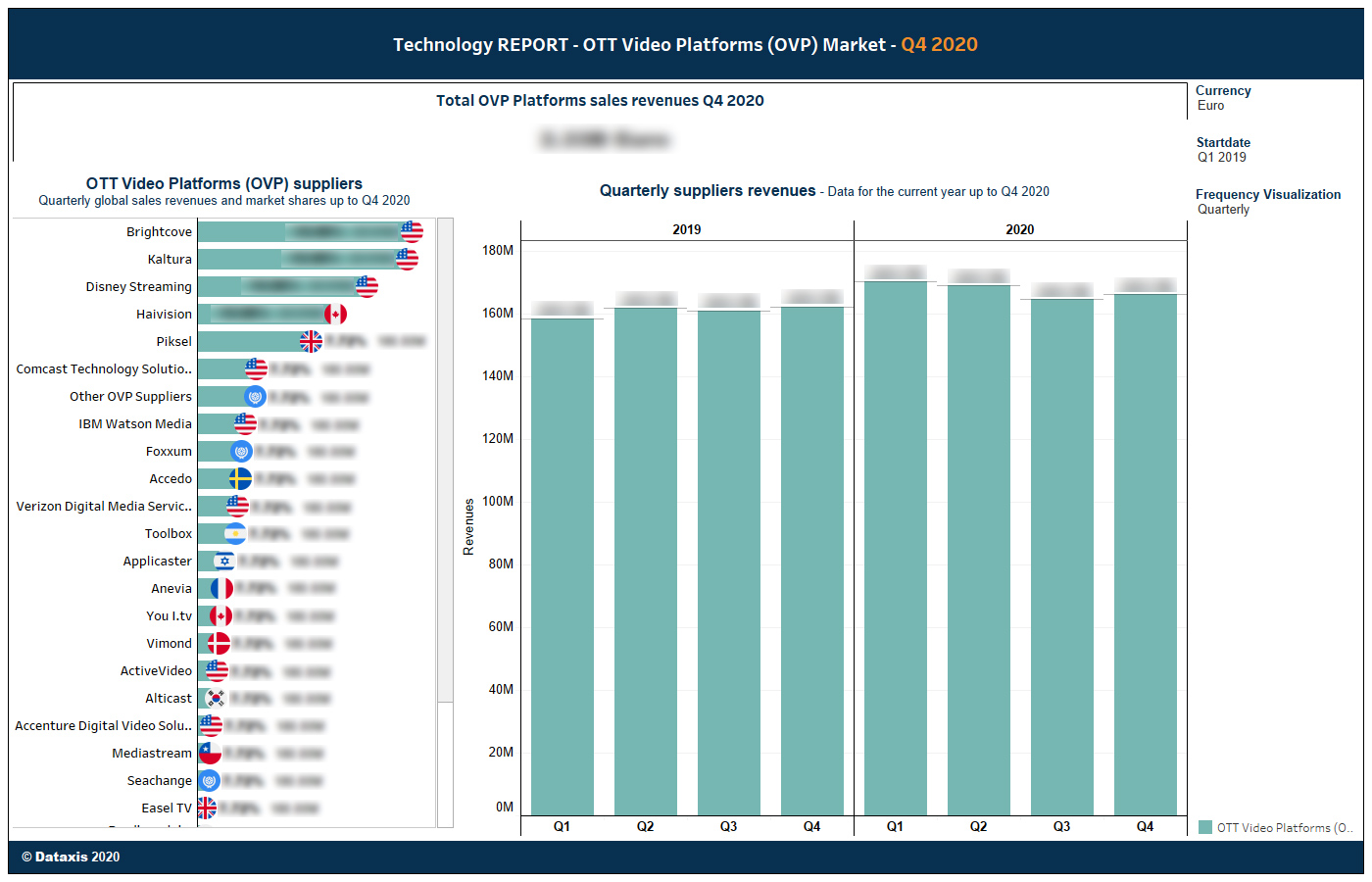Select the 2020 Q1 revenue bar

click(896, 548)
